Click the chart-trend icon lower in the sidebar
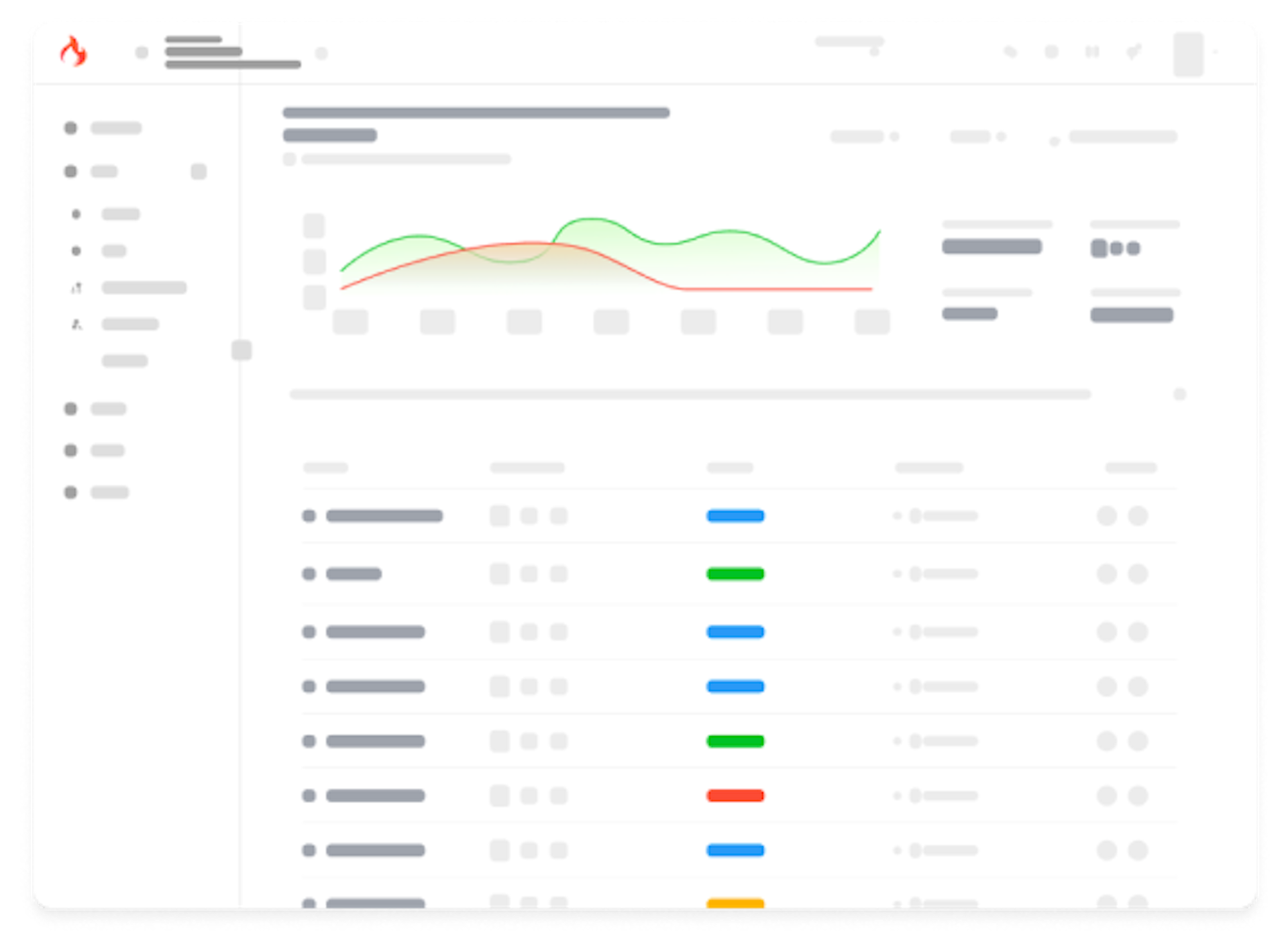 [76, 324]
